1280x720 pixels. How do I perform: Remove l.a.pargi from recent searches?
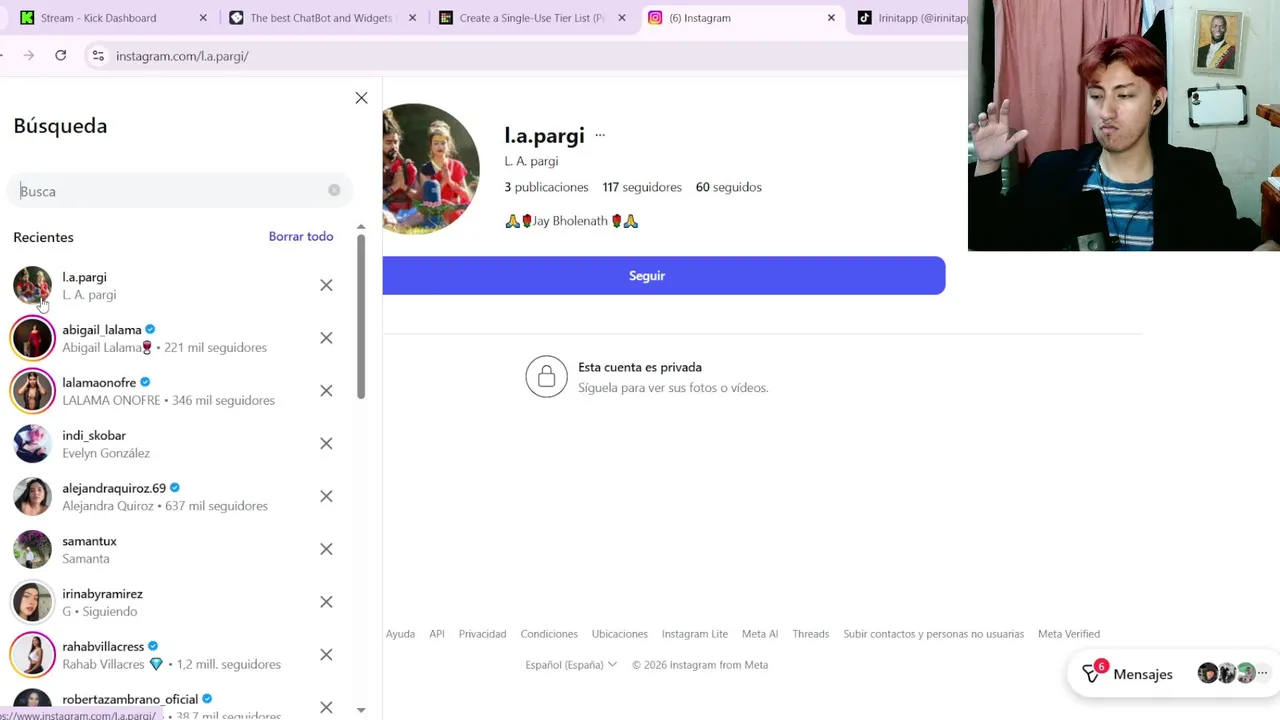[x=326, y=285]
